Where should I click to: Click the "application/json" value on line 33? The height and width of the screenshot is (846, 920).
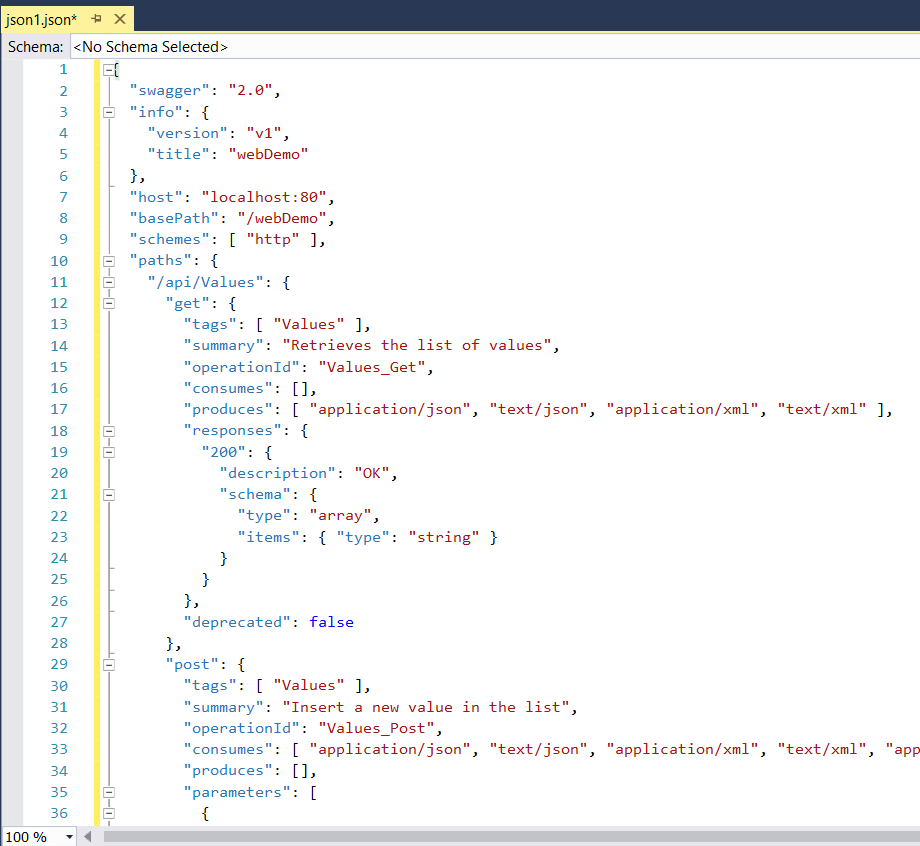(390, 750)
